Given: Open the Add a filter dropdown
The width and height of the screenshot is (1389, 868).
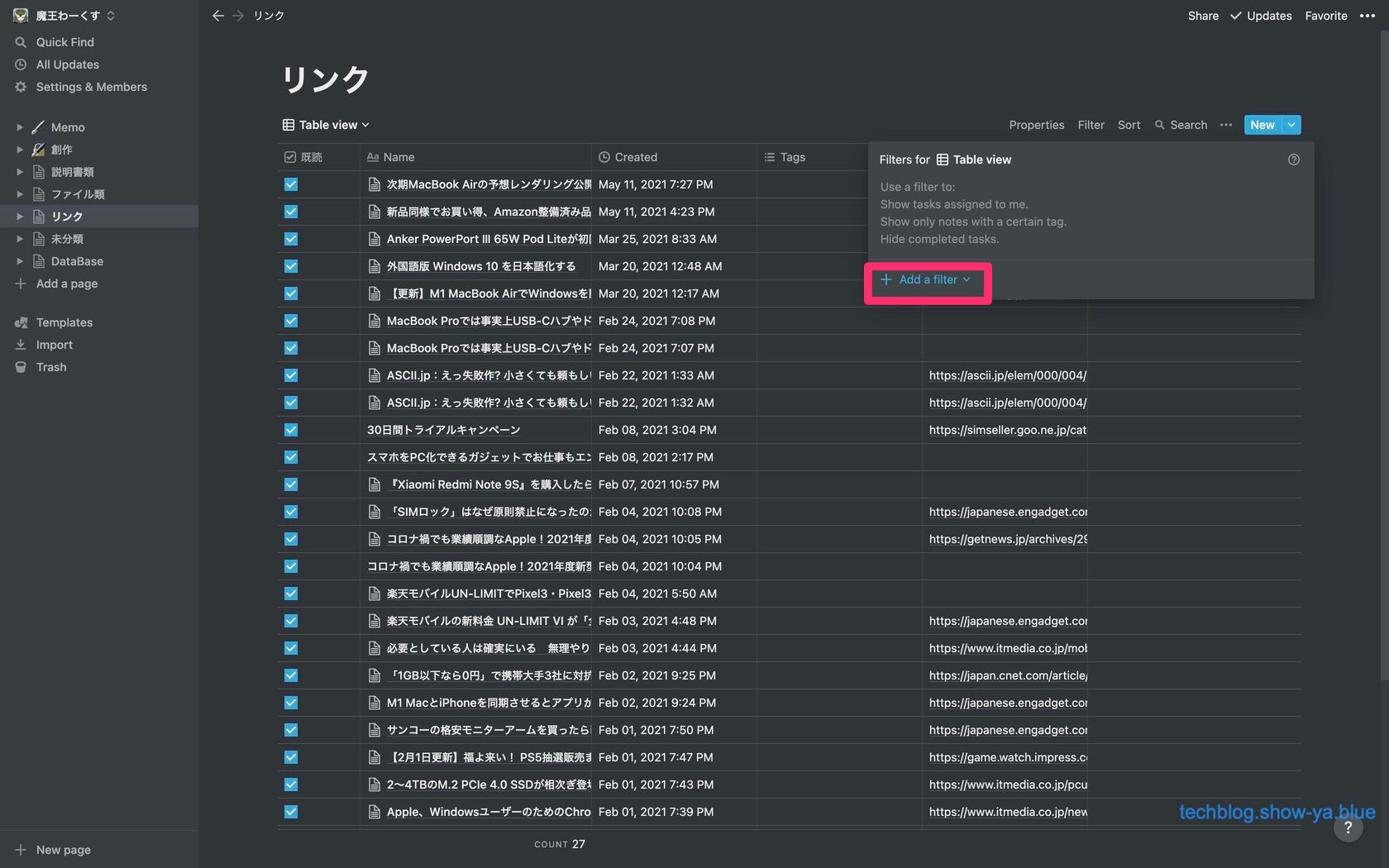Looking at the screenshot, I should pyautogui.click(x=927, y=280).
